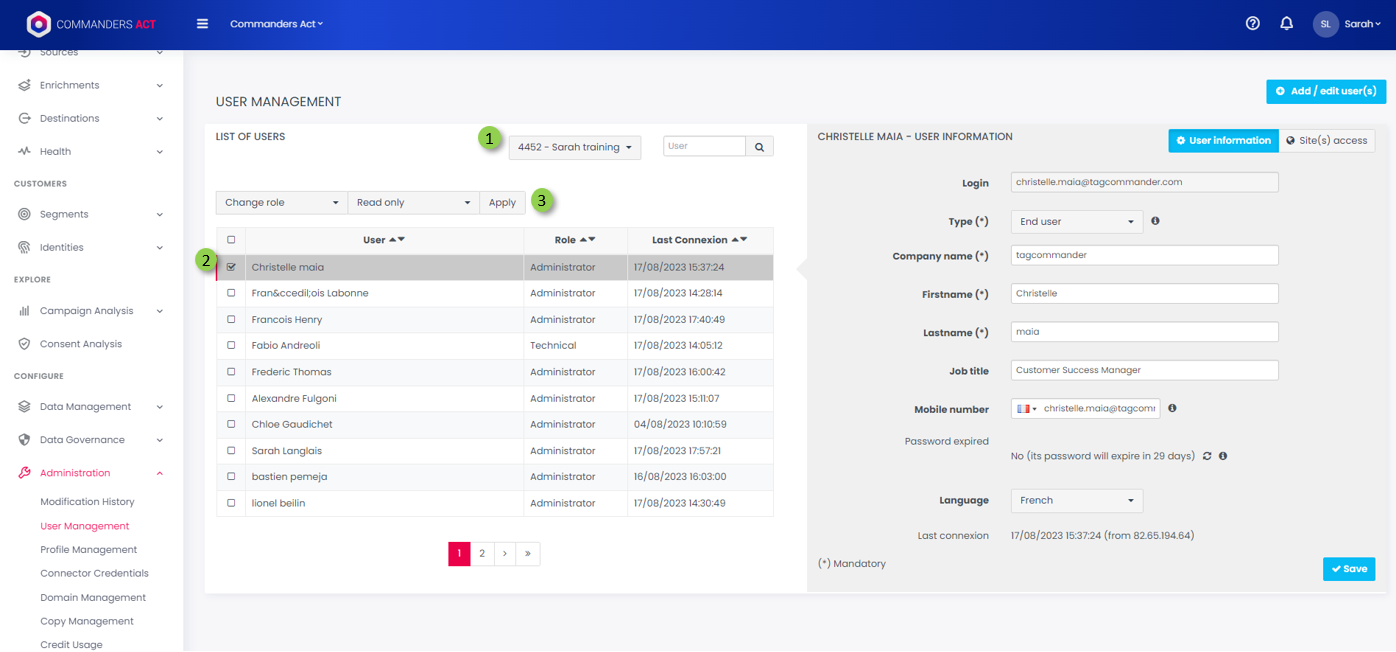Click the password refresh icon

click(x=1207, y=456)
